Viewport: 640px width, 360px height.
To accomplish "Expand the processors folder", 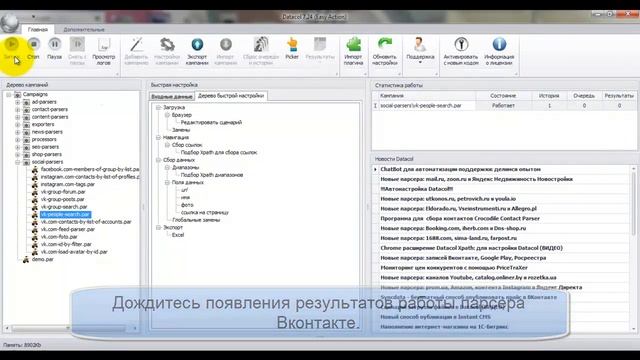I will [18, 139].
